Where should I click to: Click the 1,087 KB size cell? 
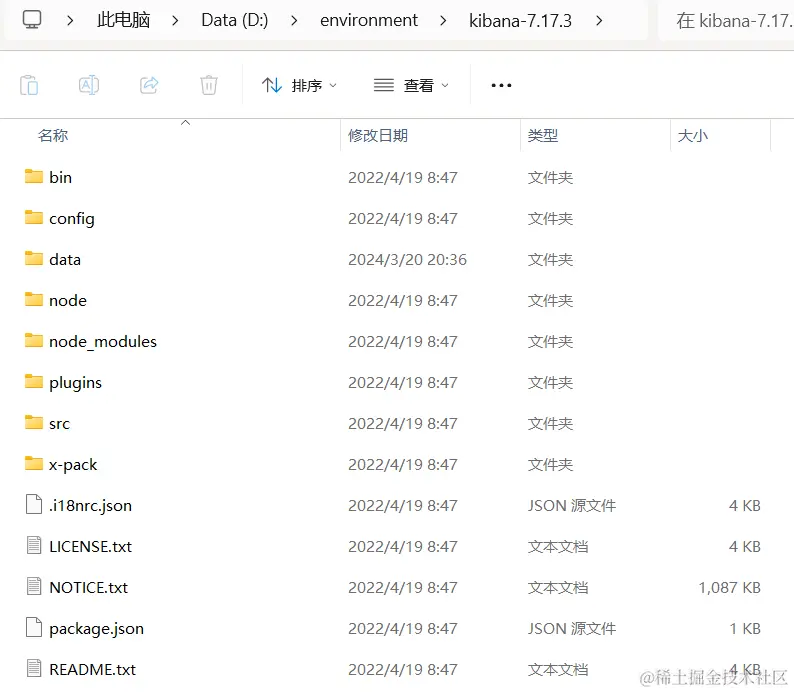(x=730, y=588)
